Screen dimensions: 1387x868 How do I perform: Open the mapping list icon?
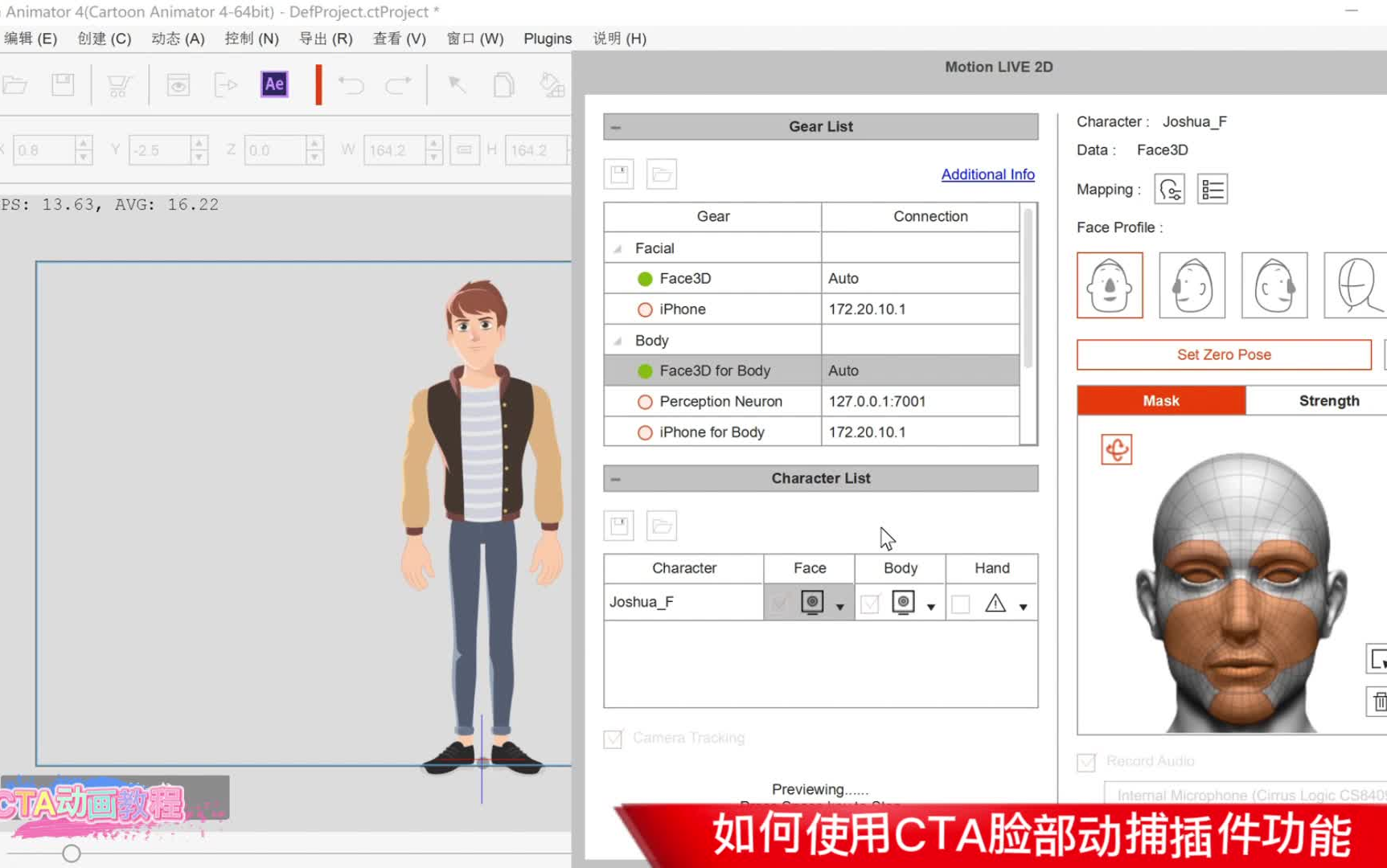(1213, 190)
